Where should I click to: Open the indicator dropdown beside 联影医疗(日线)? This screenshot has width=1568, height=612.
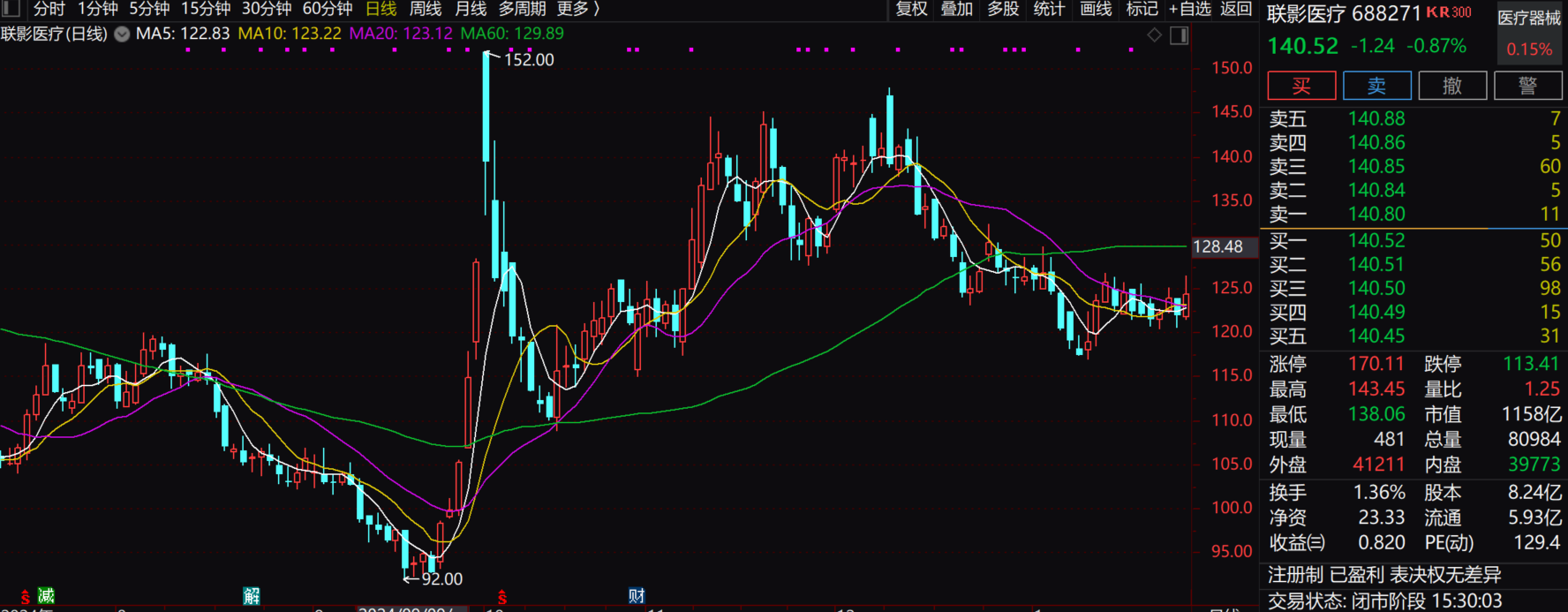click(122, 34)
